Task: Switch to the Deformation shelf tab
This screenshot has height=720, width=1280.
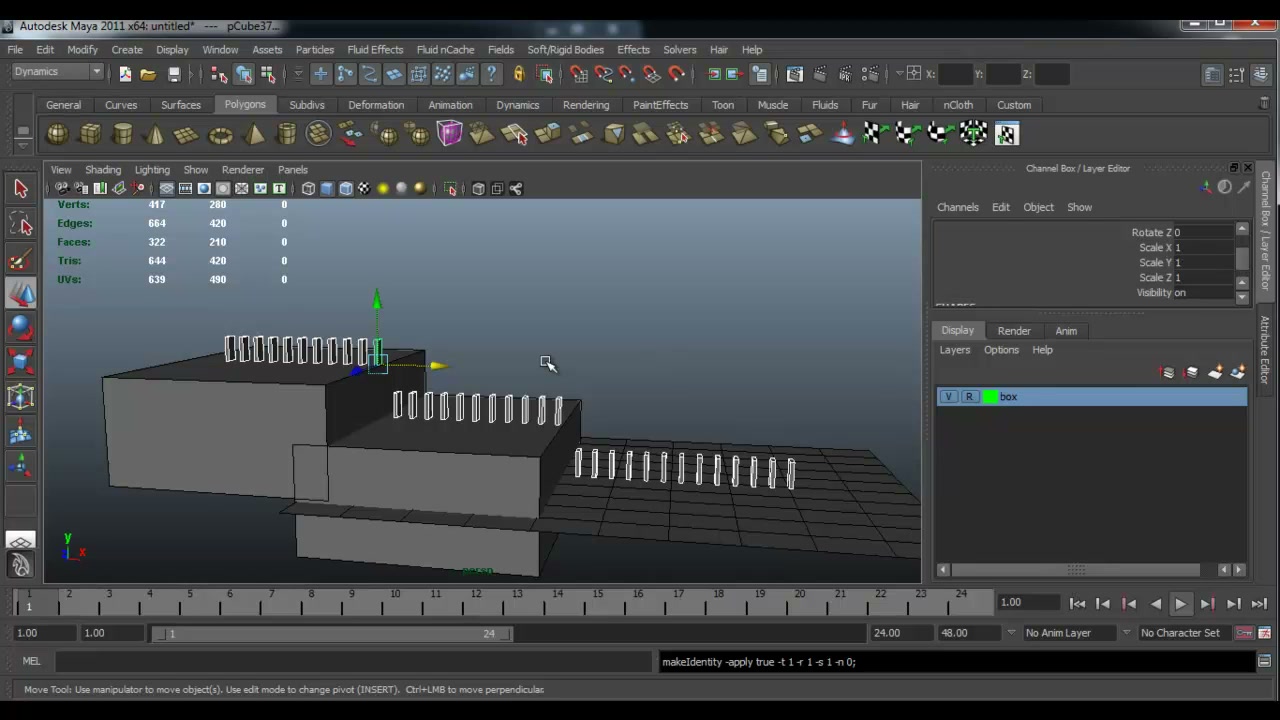Action: click(x=376, y=105)
